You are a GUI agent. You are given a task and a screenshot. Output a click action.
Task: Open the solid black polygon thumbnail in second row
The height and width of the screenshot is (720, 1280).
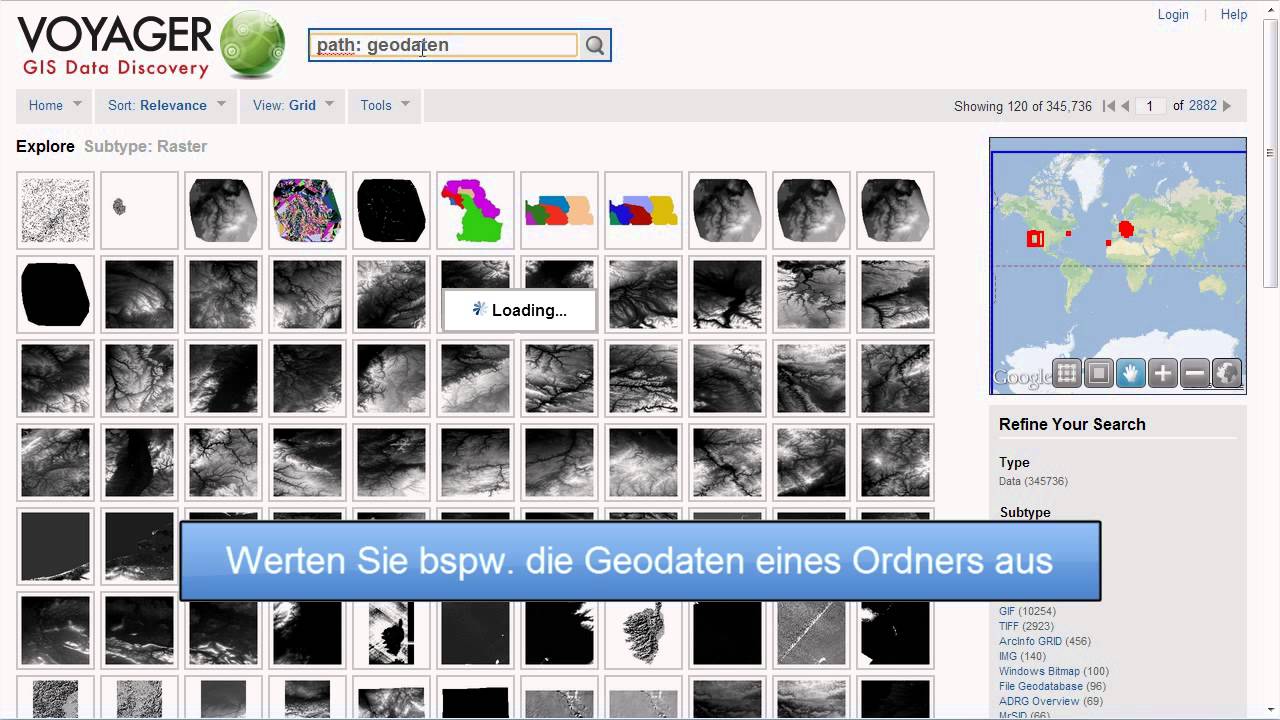[55, 295]
